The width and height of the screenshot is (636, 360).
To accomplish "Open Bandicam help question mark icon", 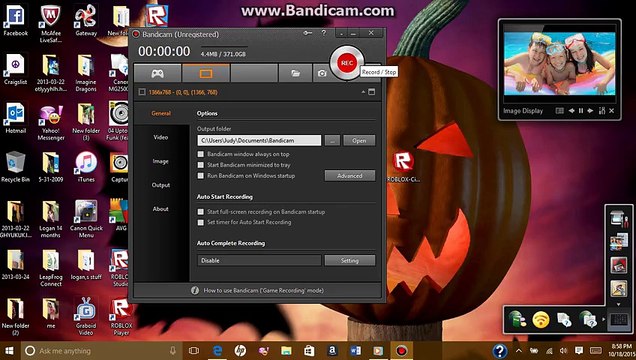I will click(x=324, y=33).
